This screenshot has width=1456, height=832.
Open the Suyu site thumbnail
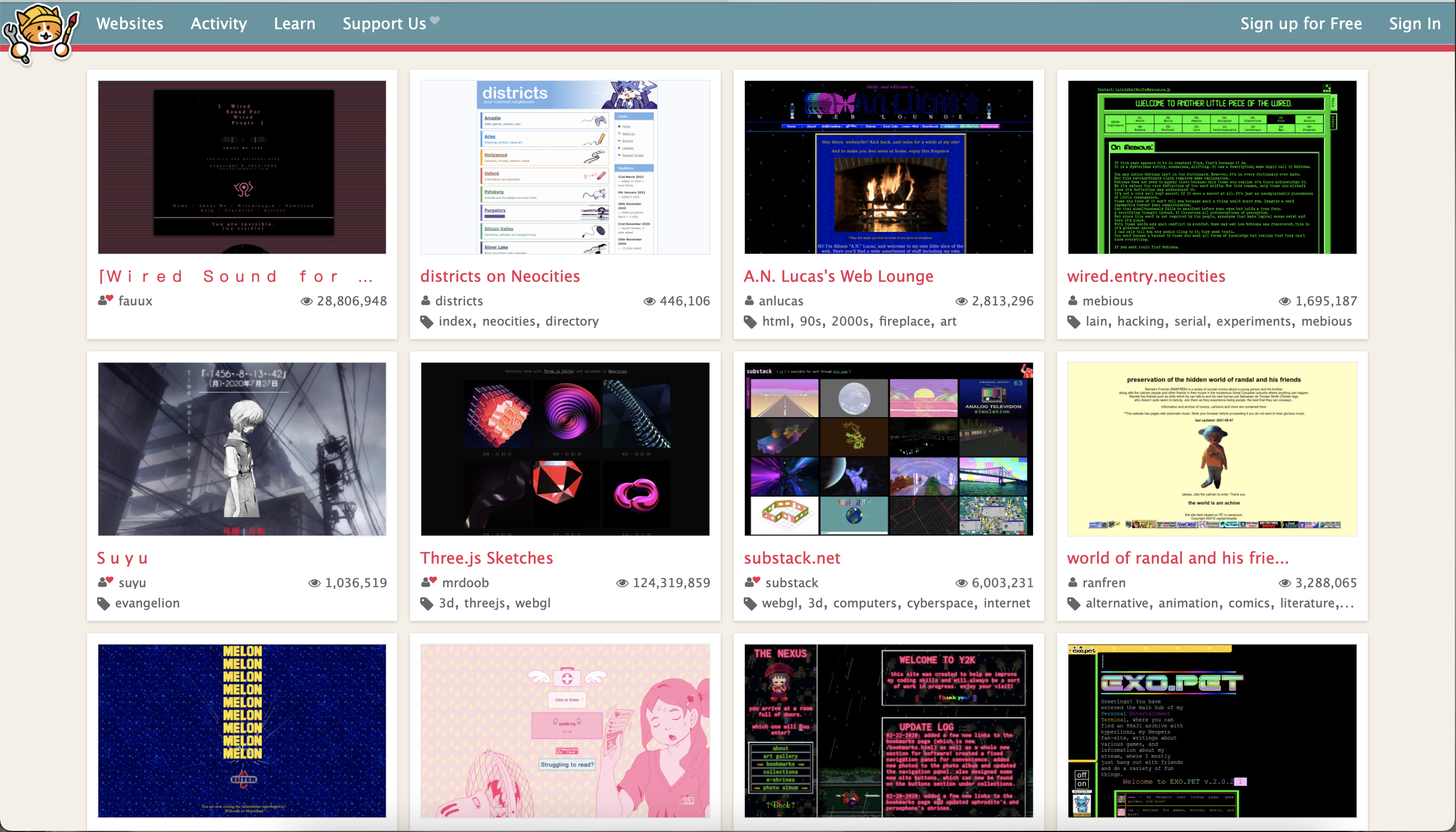(242, 449)
